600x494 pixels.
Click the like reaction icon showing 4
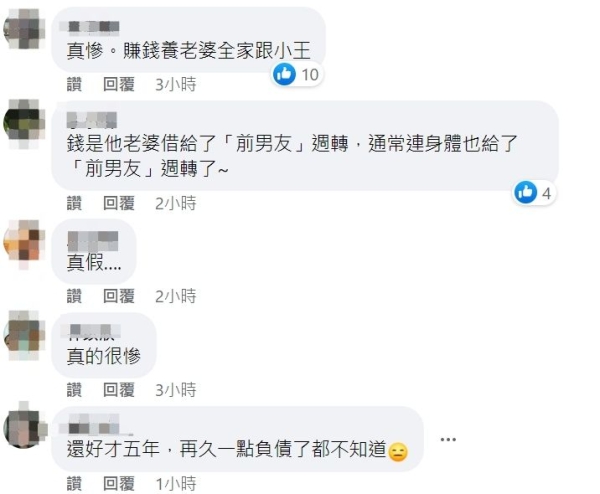(525, 192)
